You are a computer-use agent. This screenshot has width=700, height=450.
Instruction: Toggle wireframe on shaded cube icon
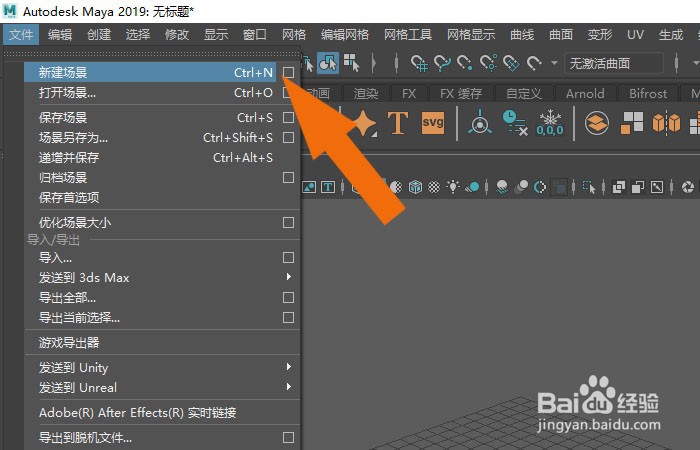coord(416,187)
